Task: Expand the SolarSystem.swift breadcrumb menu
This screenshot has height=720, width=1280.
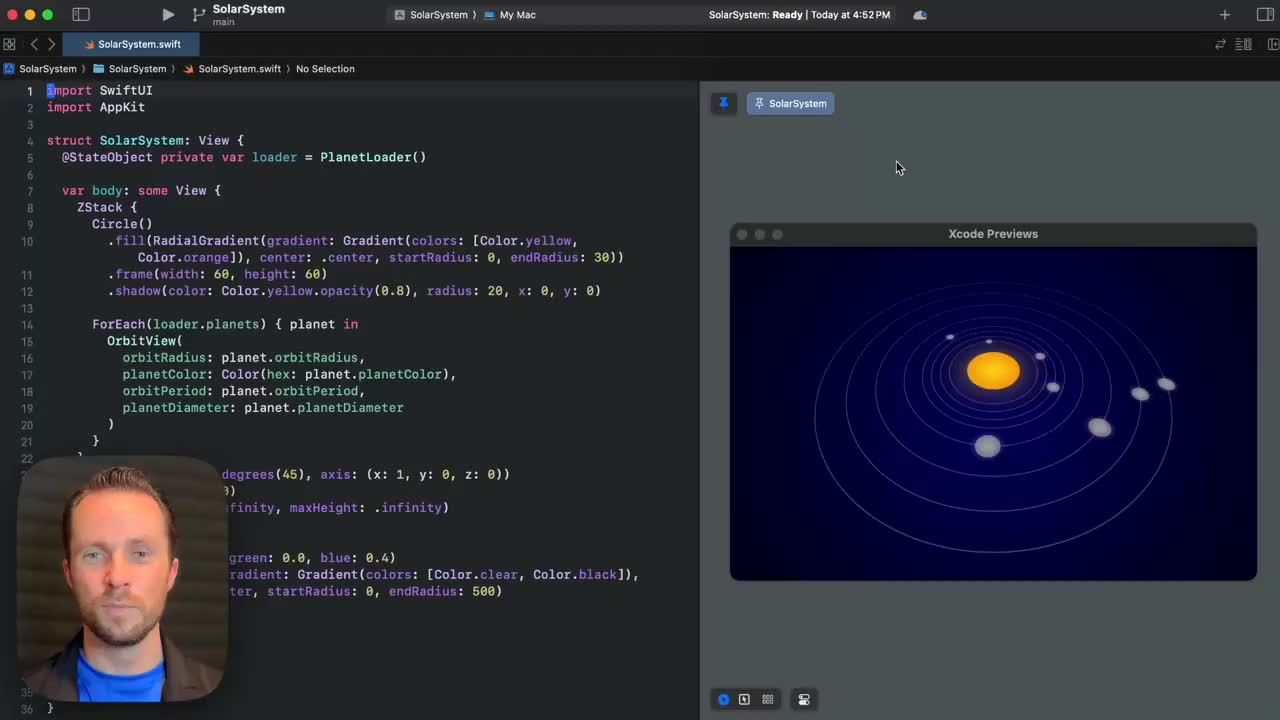Action: click(239, 68)
